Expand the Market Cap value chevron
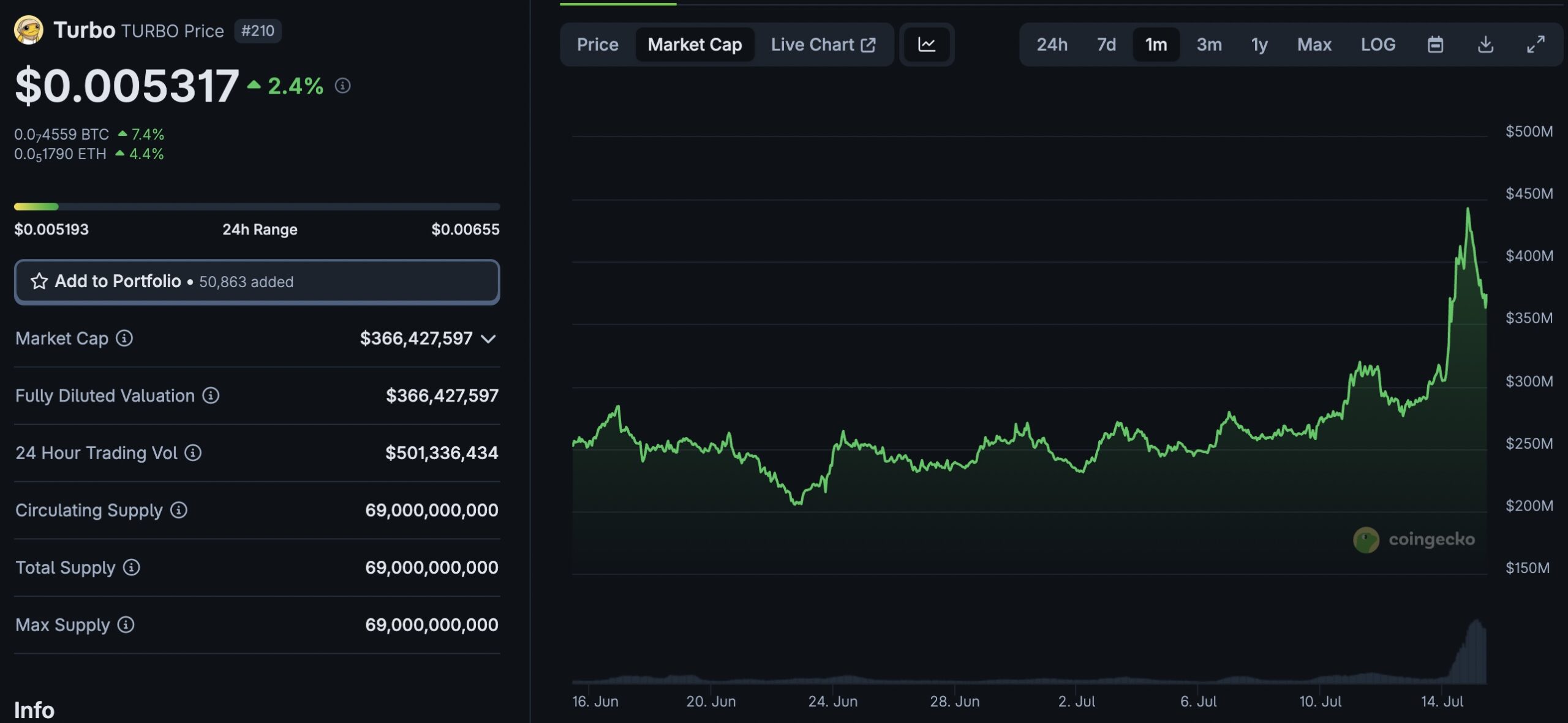Image resolution: width=1568 pixels, height=723 pixels. (x=488, y=339)
